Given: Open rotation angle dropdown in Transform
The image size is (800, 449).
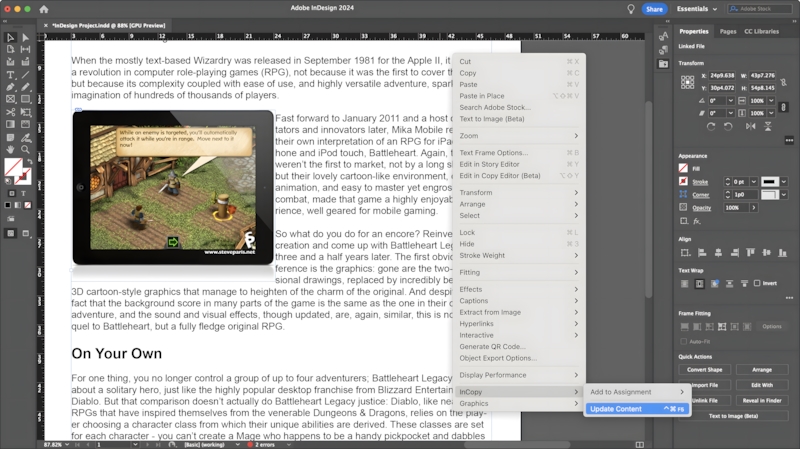Looking at the screenshot, I should coord(731,101).
